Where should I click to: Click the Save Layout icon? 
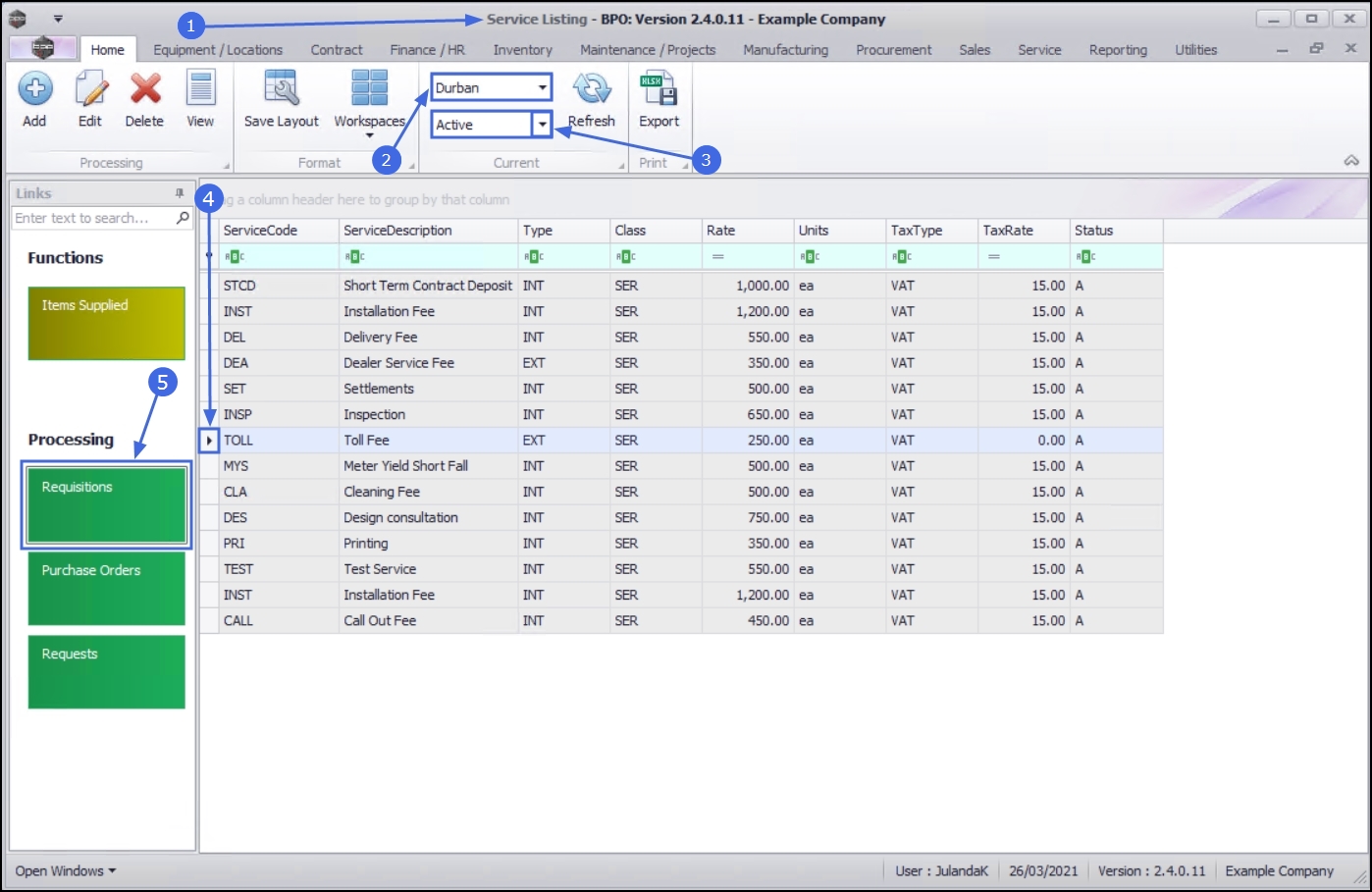coord(282,89)
